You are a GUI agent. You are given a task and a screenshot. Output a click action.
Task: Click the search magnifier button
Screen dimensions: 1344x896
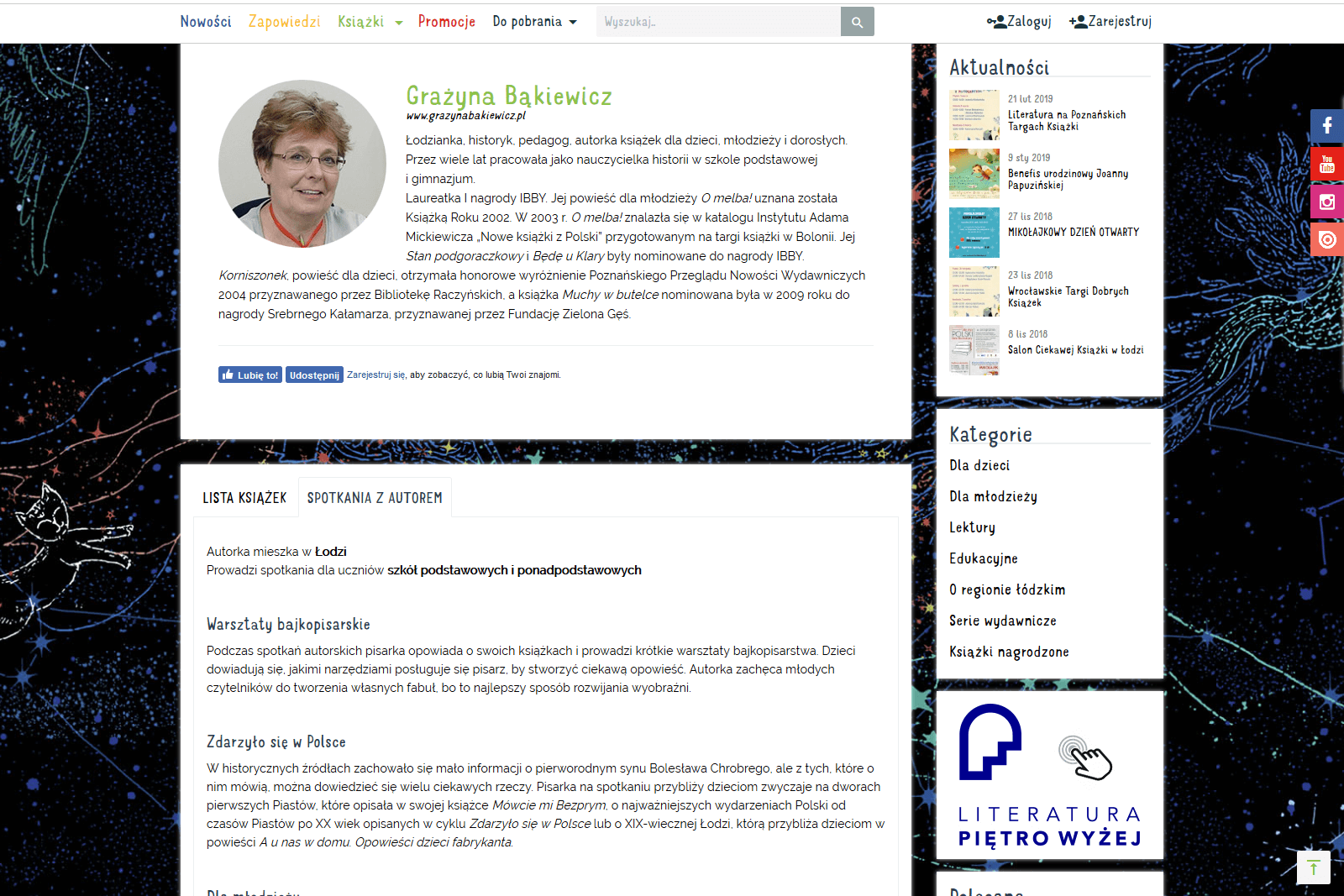(x=857, y=22)
